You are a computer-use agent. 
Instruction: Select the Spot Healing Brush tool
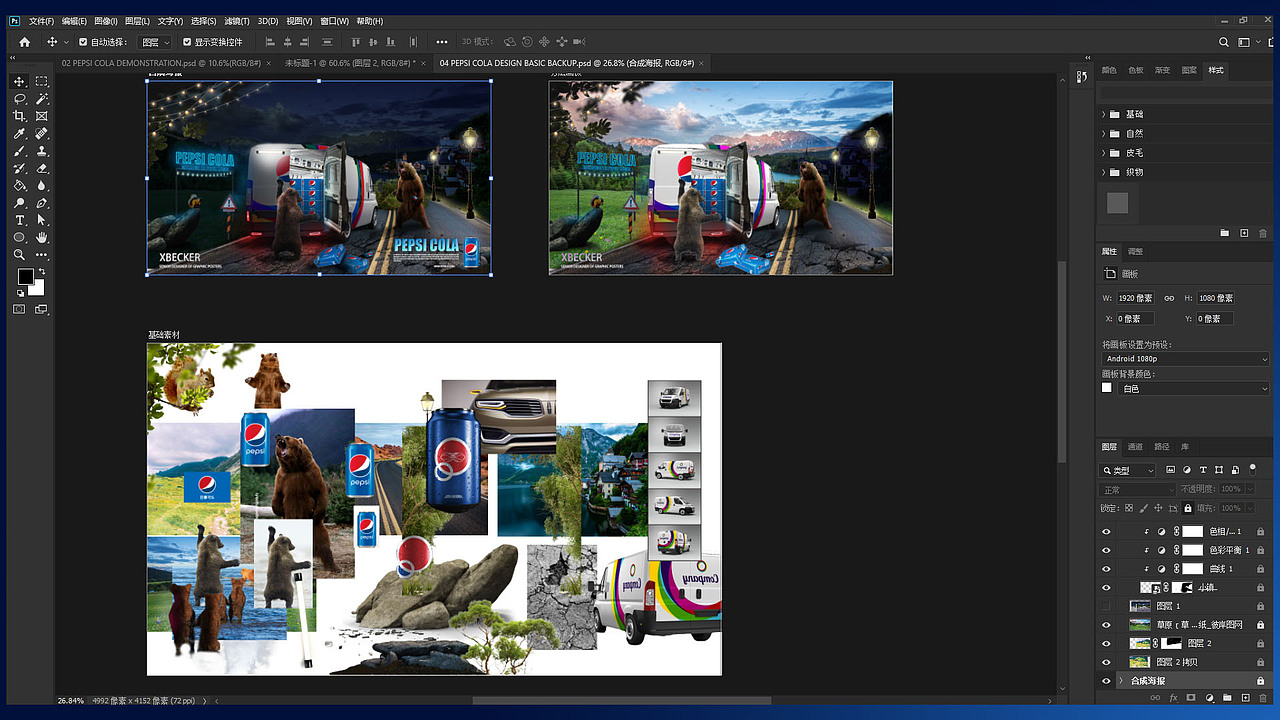[x=41, y=133]
